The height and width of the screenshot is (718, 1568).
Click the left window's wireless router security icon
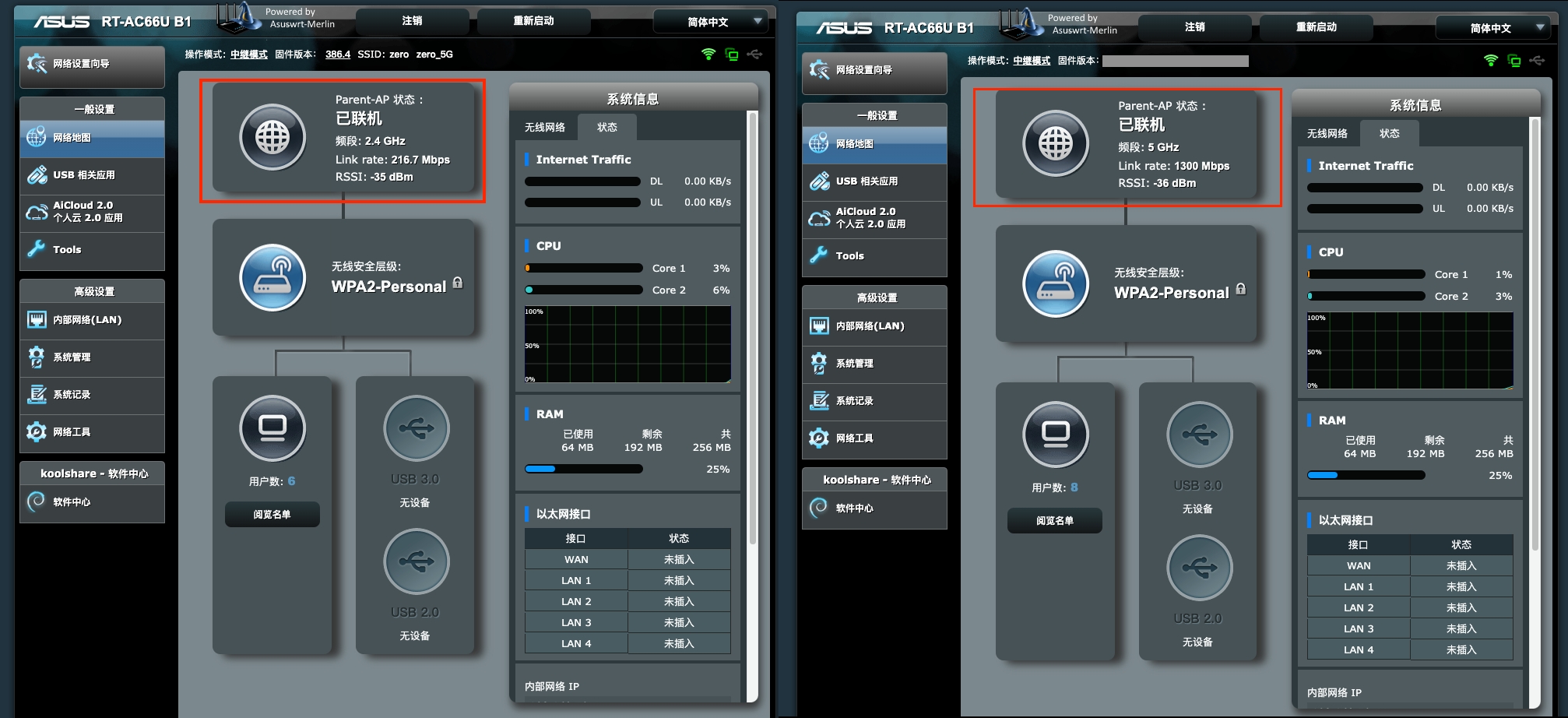click(x=272, y=278)
